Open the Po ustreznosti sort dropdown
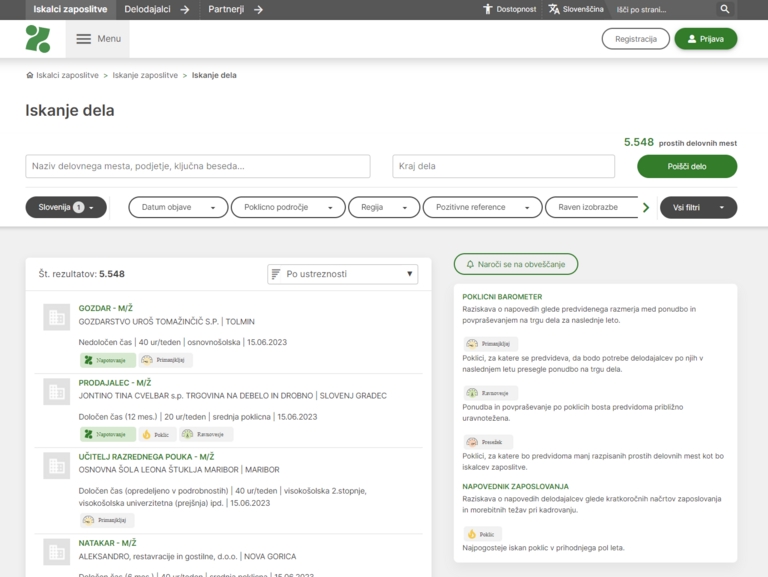Screen dimensions: 768x577 point(343,273)
